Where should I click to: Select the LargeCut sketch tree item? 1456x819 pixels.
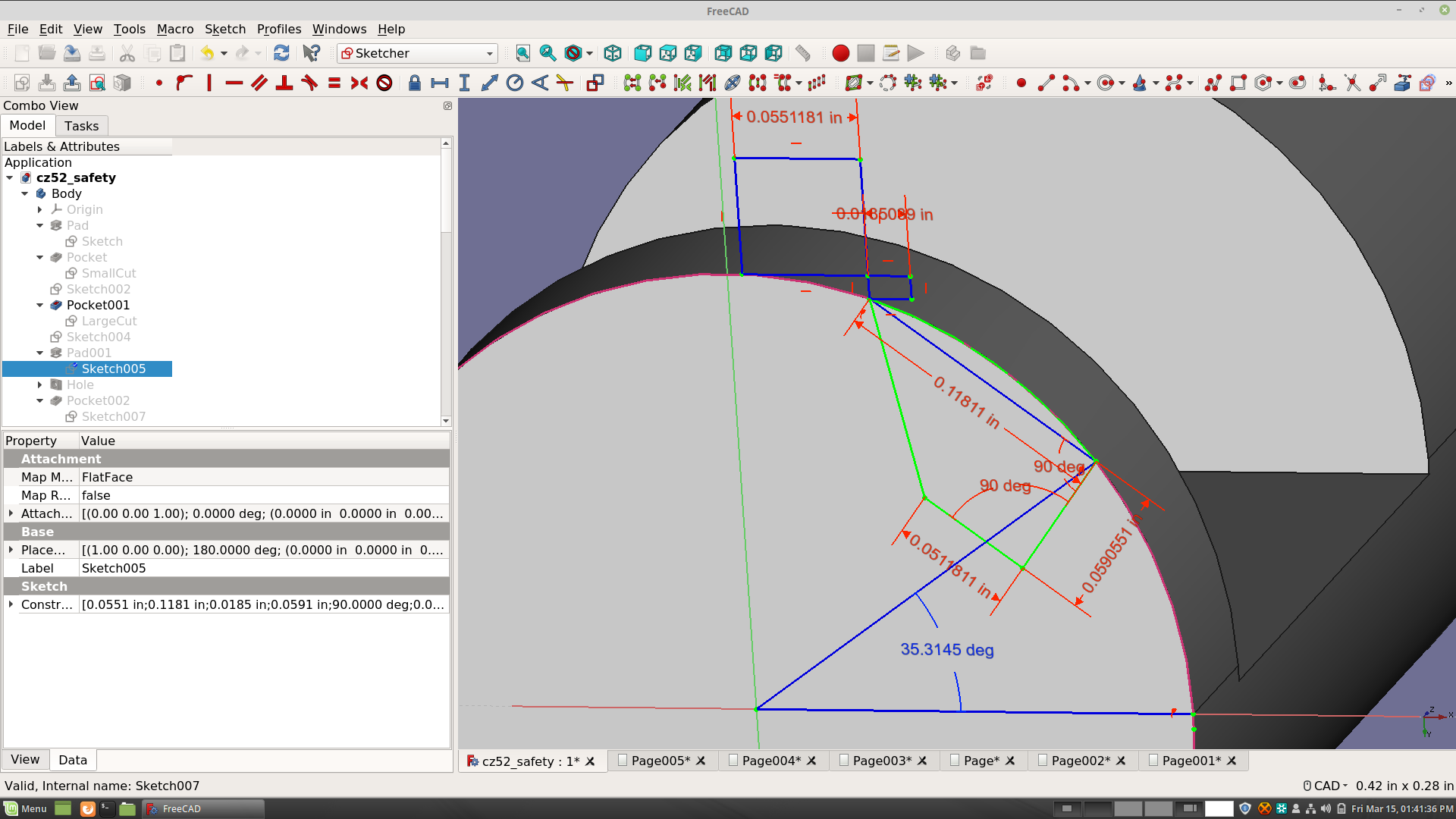(109, 321)
